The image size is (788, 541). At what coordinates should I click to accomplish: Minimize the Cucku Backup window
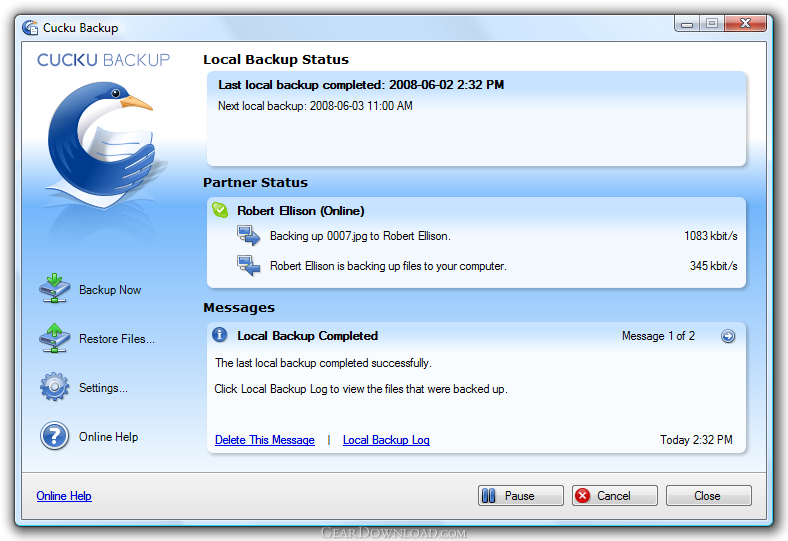tap(687, 24)
